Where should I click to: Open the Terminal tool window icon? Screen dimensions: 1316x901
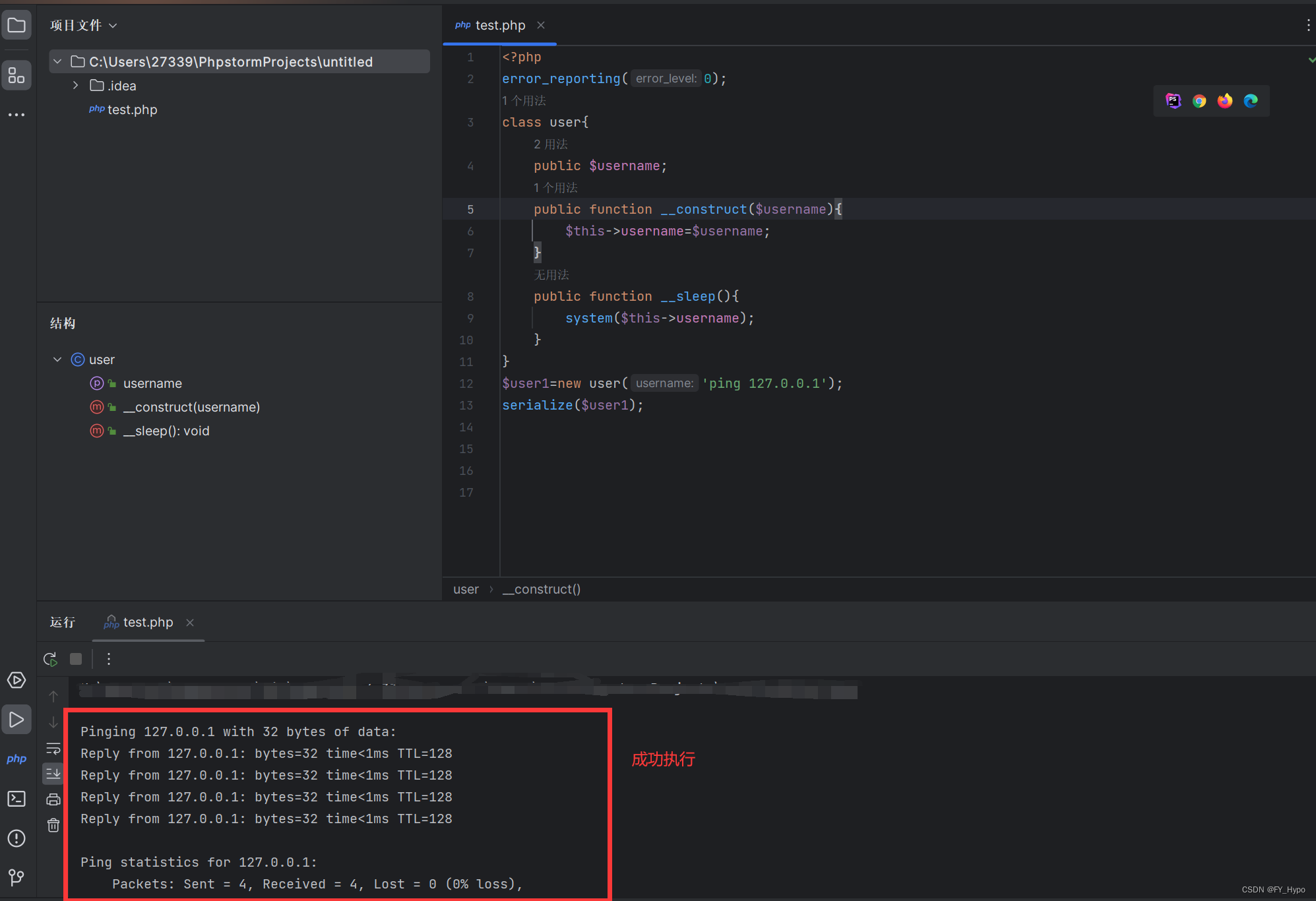16,799
